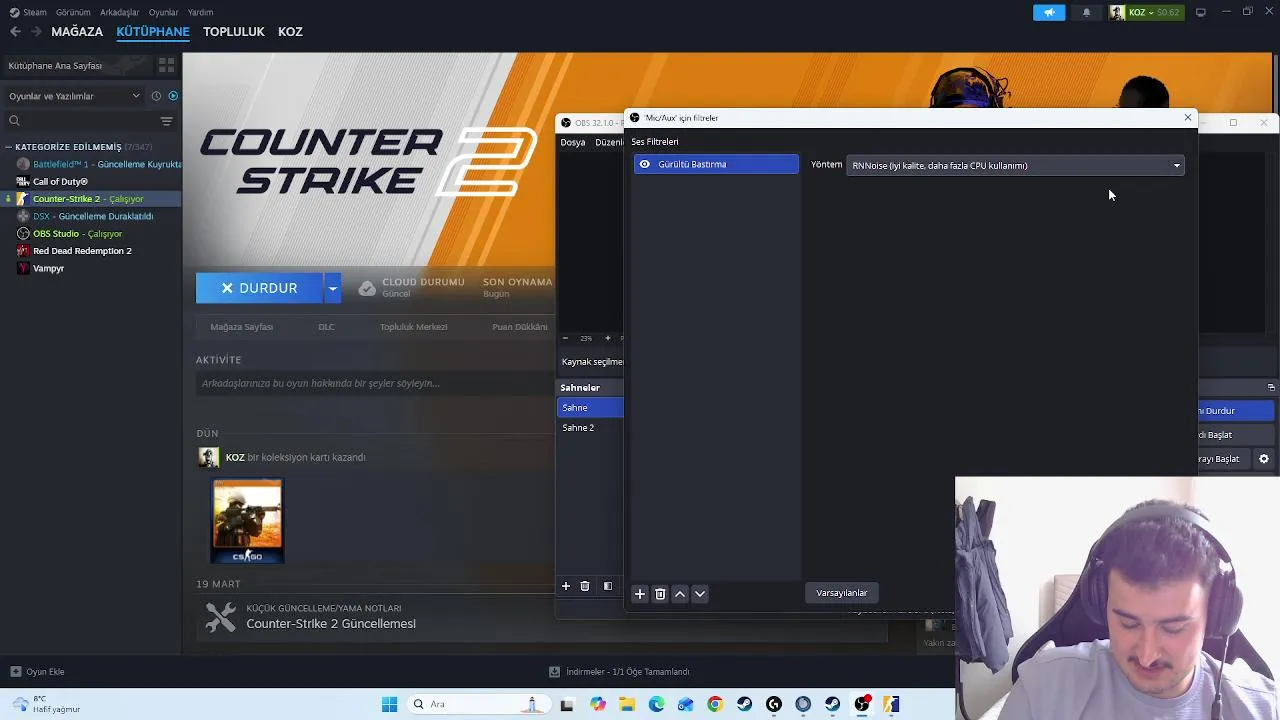The image size is (1280, 720).
Task: Open Counter-Strike 2 taskbar icon
Action: click(x=890, y=704)
